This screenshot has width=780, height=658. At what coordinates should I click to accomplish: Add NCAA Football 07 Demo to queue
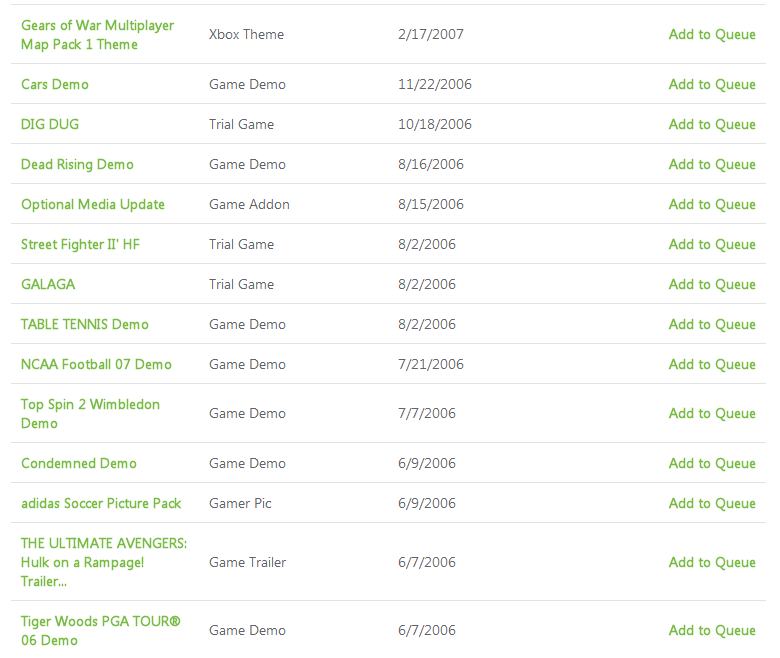[x=712, y=365]
